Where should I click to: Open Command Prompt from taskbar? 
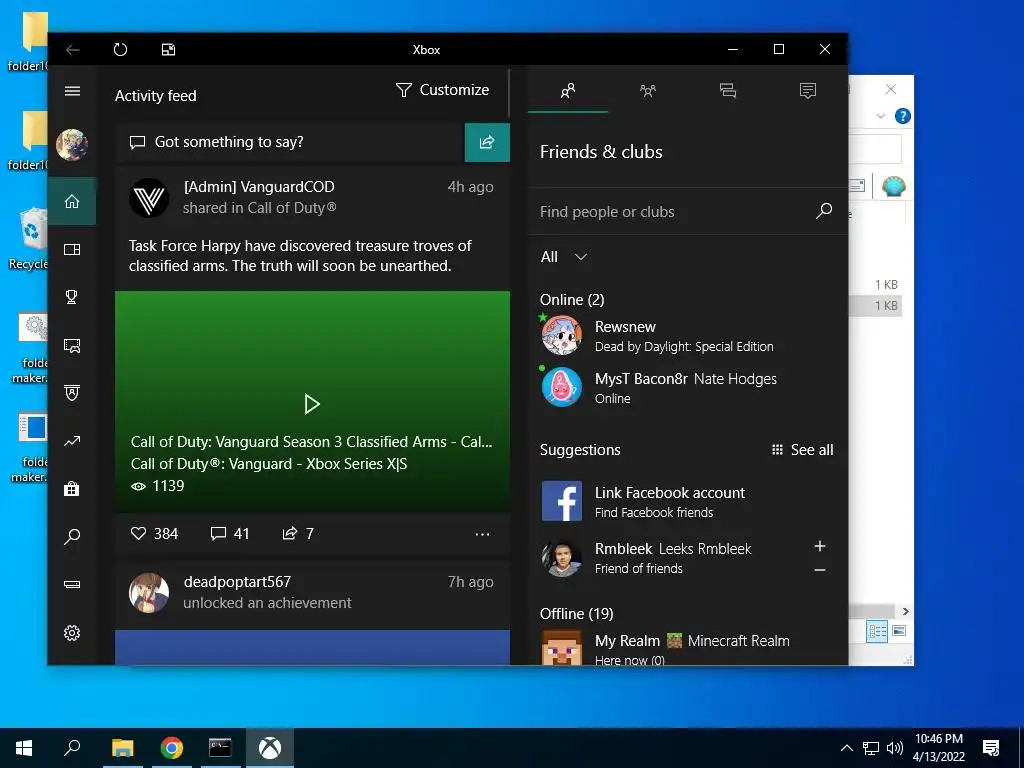(x=220, y=748)
